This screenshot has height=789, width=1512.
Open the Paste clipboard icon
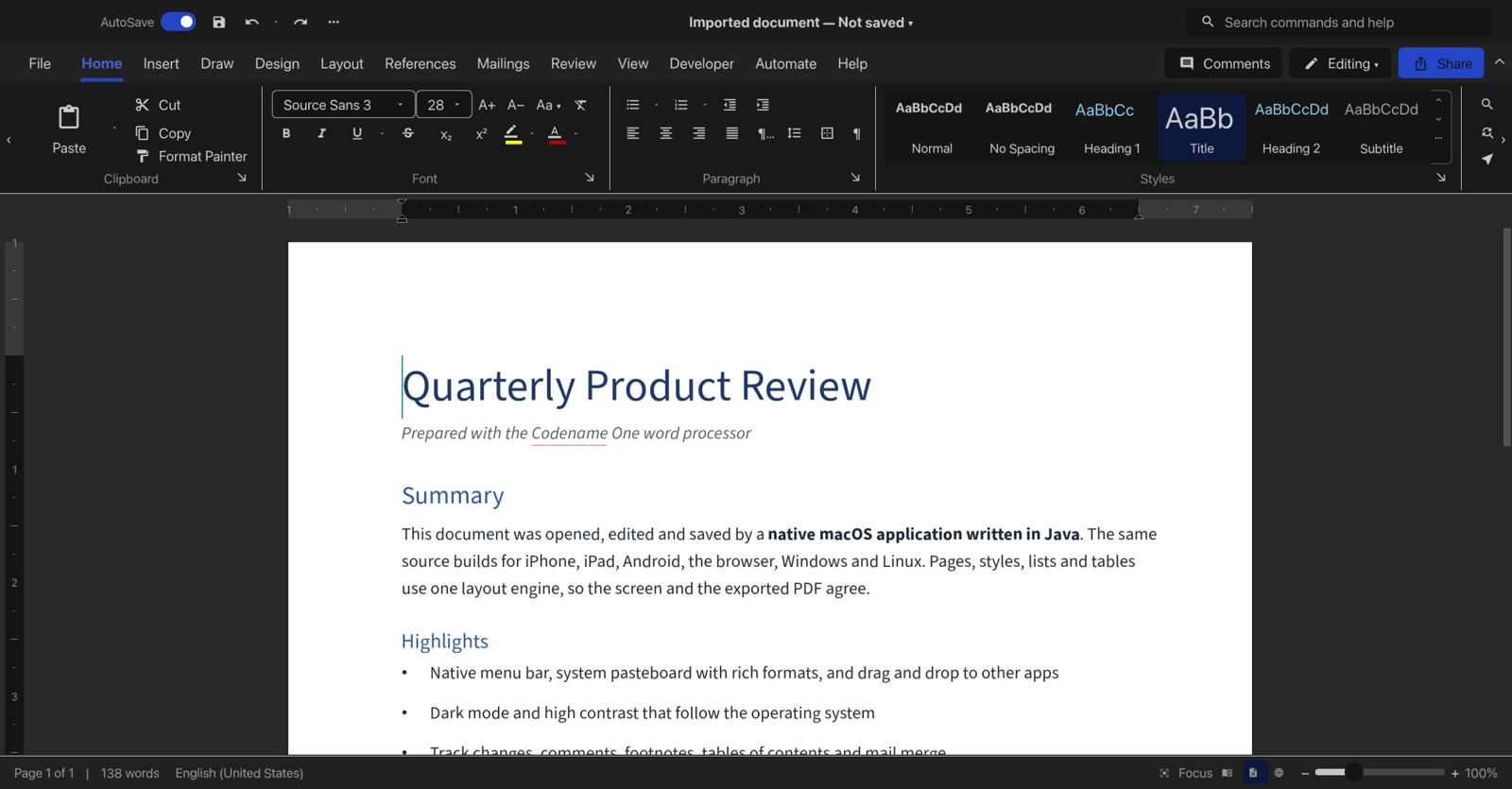pyautogui.click(x=69, y=117)
